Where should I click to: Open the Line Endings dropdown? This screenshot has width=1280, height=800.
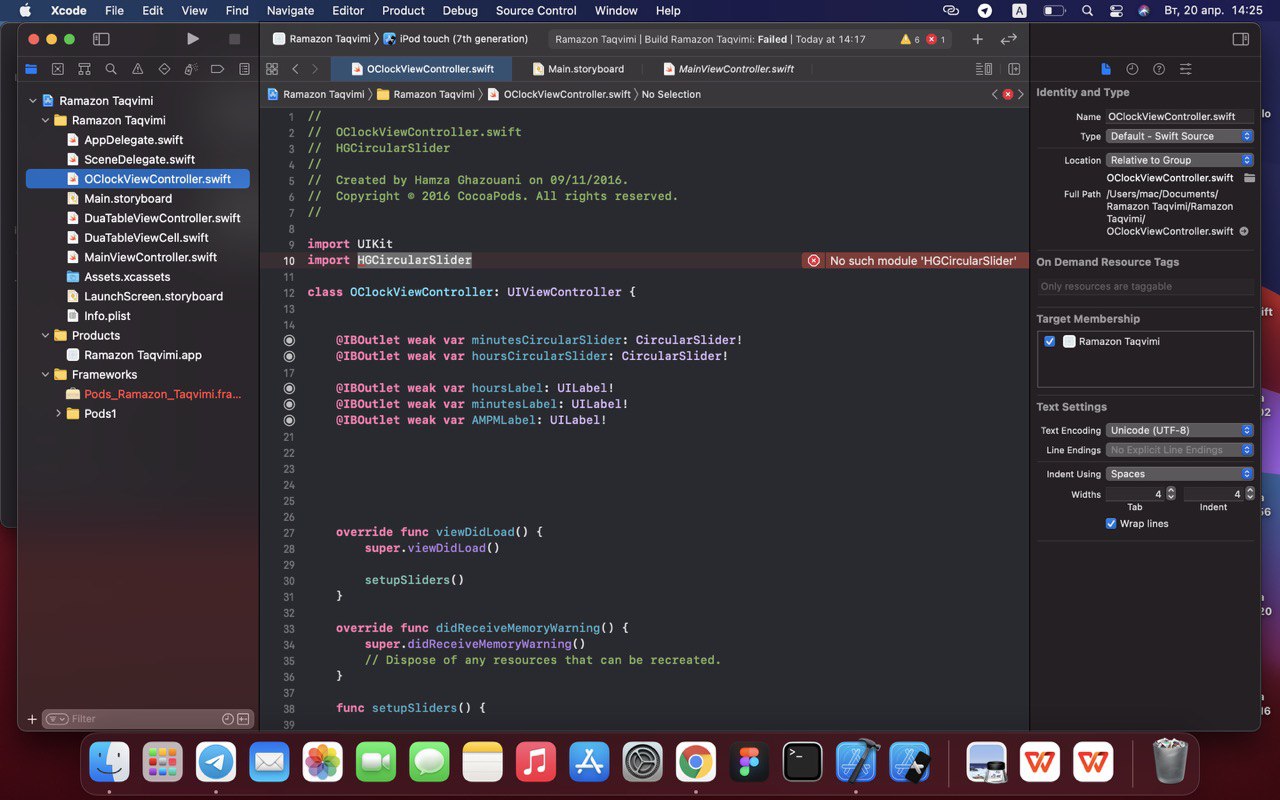point(1180,450)
